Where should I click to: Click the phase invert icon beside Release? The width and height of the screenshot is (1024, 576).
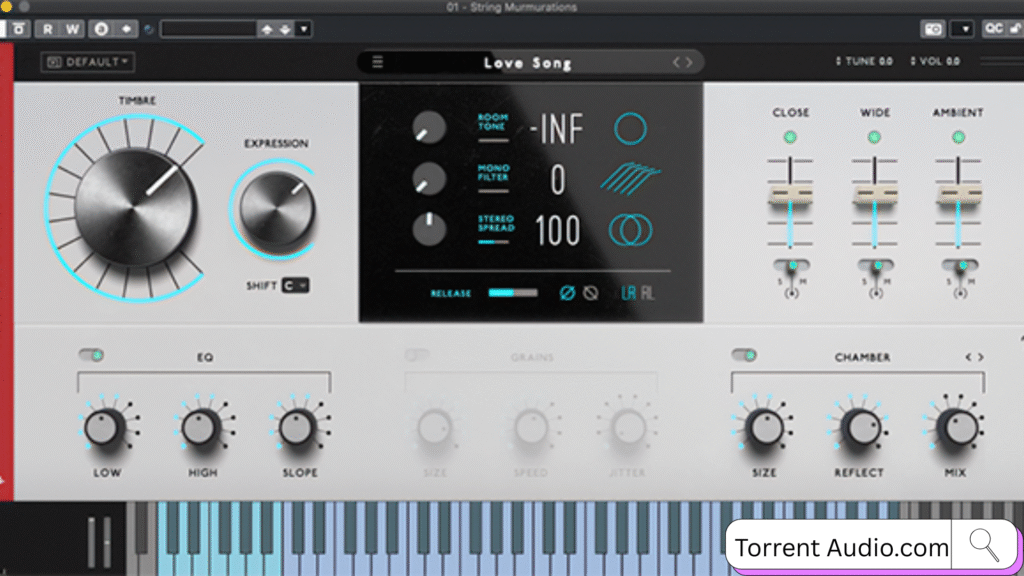tap(567, 293)
